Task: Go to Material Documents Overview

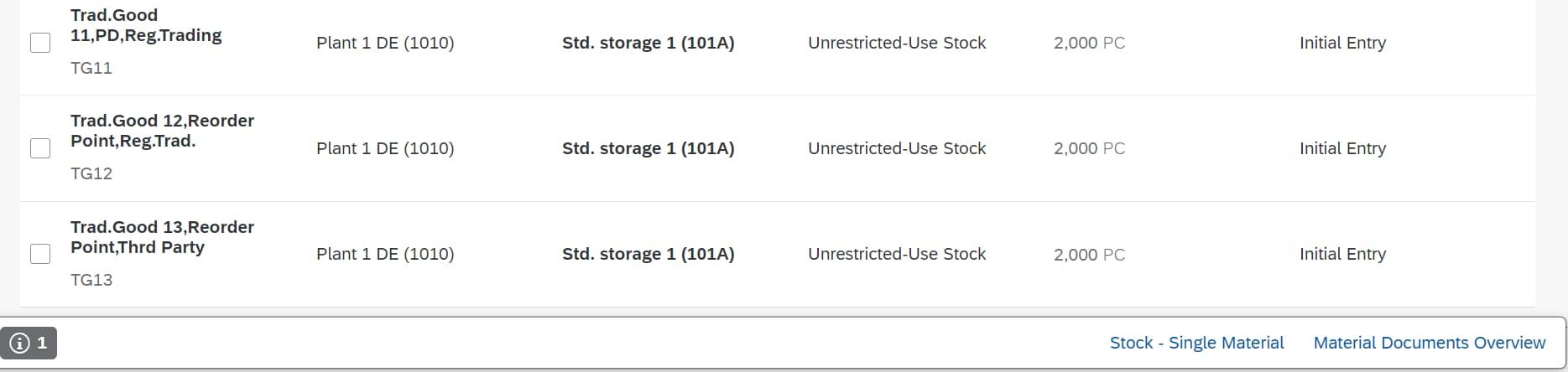Action: pos(1429,343)
